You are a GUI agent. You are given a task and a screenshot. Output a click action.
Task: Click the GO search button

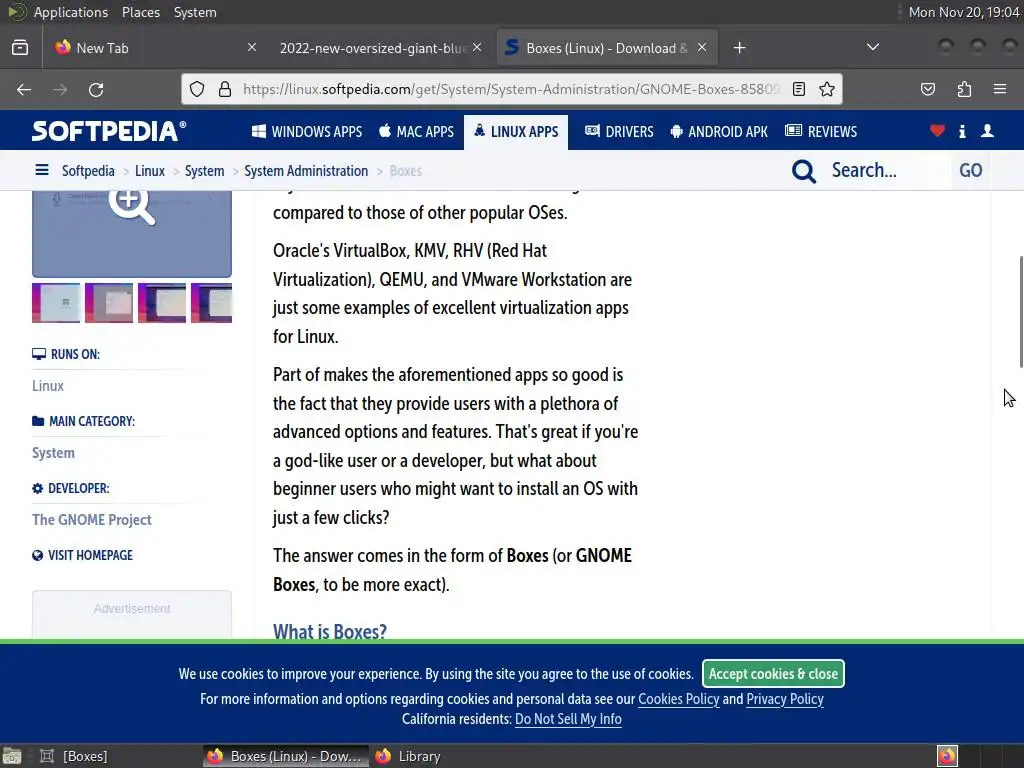970,170
